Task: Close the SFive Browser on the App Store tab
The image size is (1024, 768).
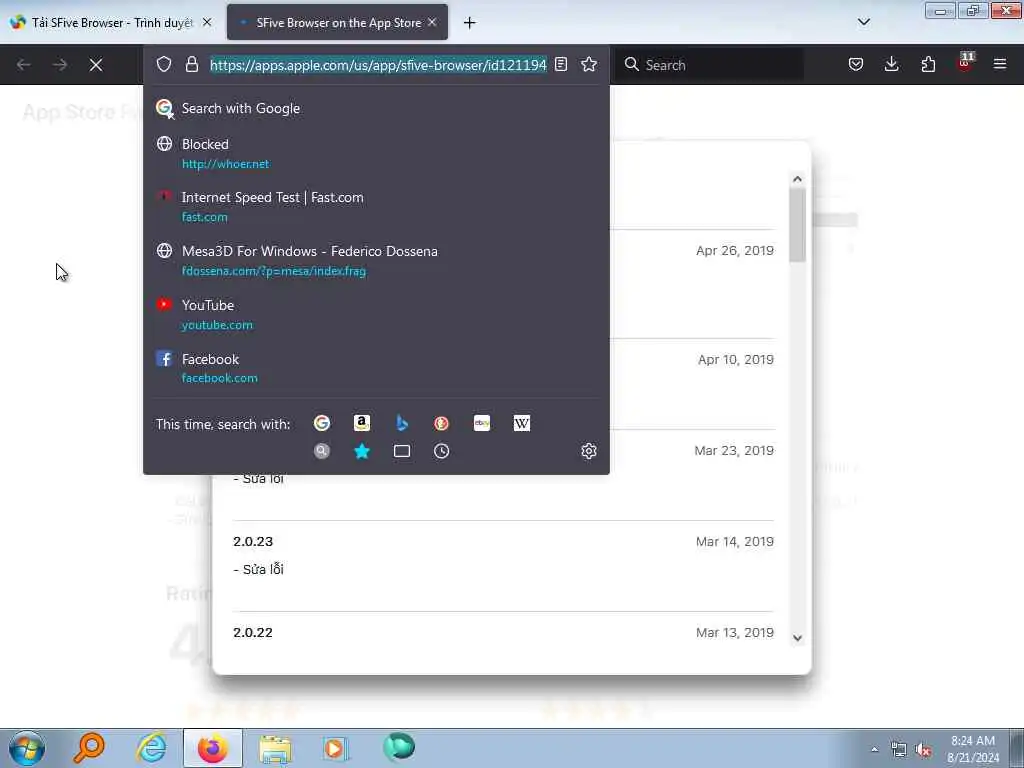Action: [x=432, y=22]
